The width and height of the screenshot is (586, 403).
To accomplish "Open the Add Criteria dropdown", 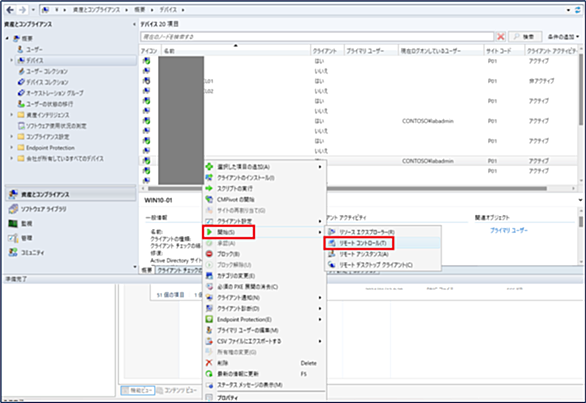I will click(x=563, y=37).
